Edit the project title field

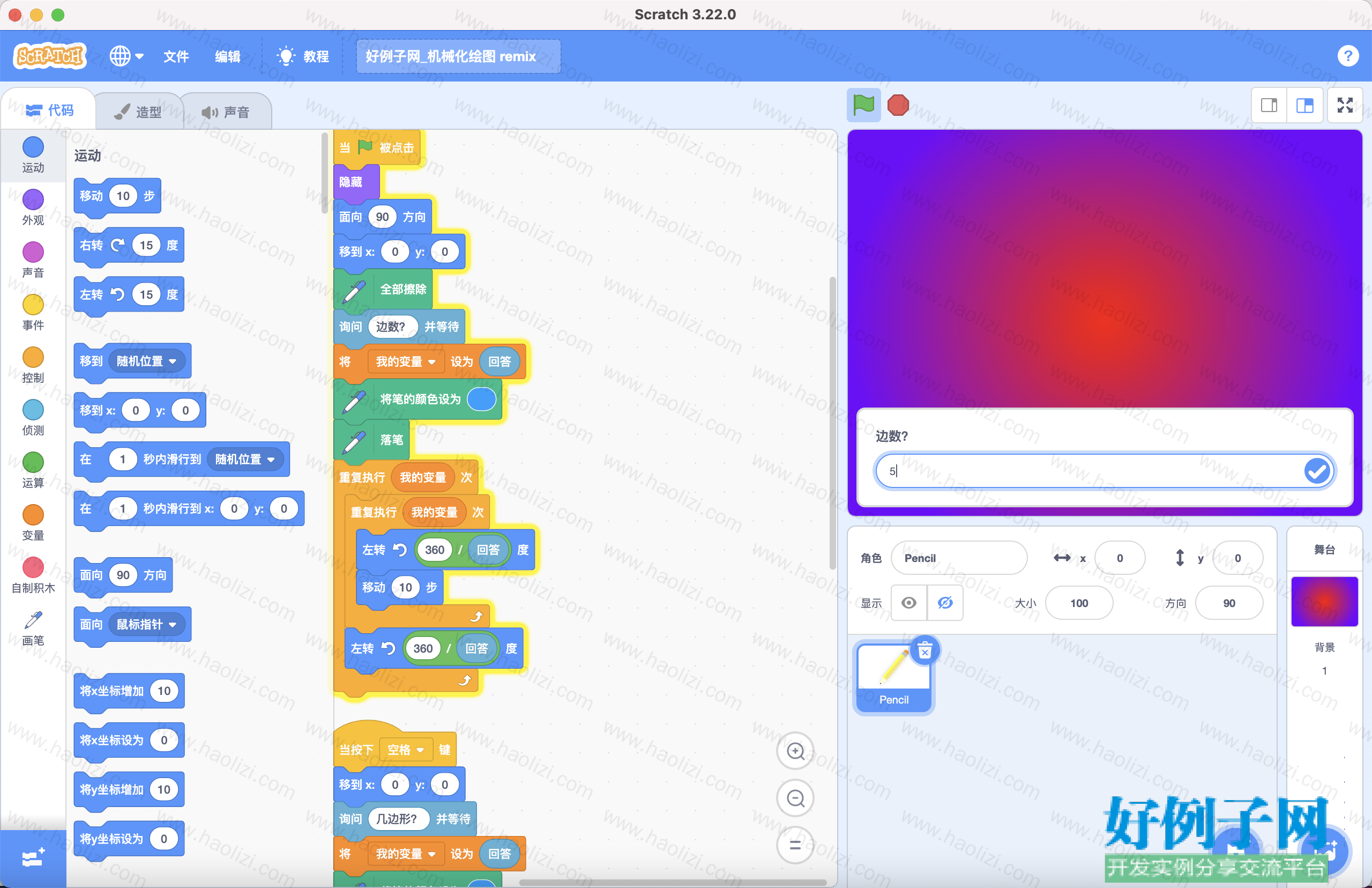tap(458, 56)
